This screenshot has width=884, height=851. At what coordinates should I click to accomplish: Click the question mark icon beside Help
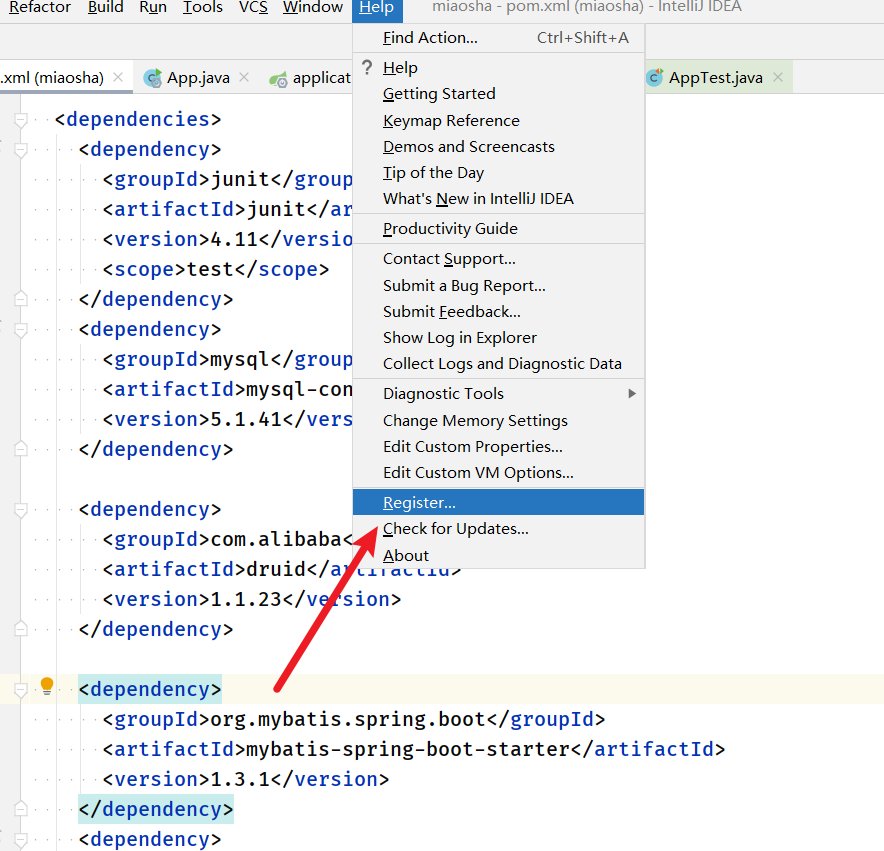tap(367, 68)
